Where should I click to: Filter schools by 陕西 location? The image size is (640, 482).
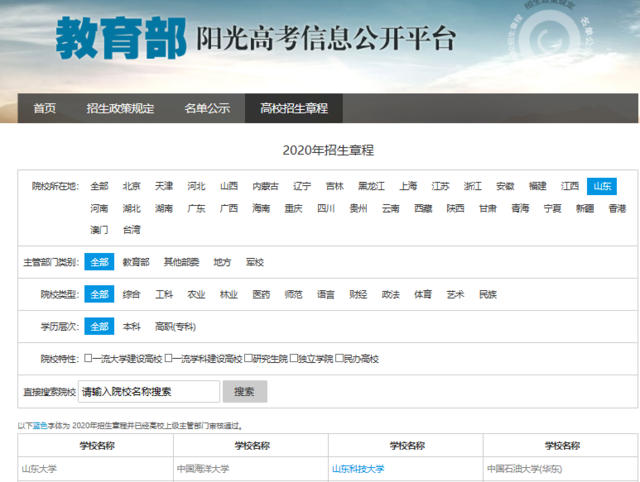[455, 208]
